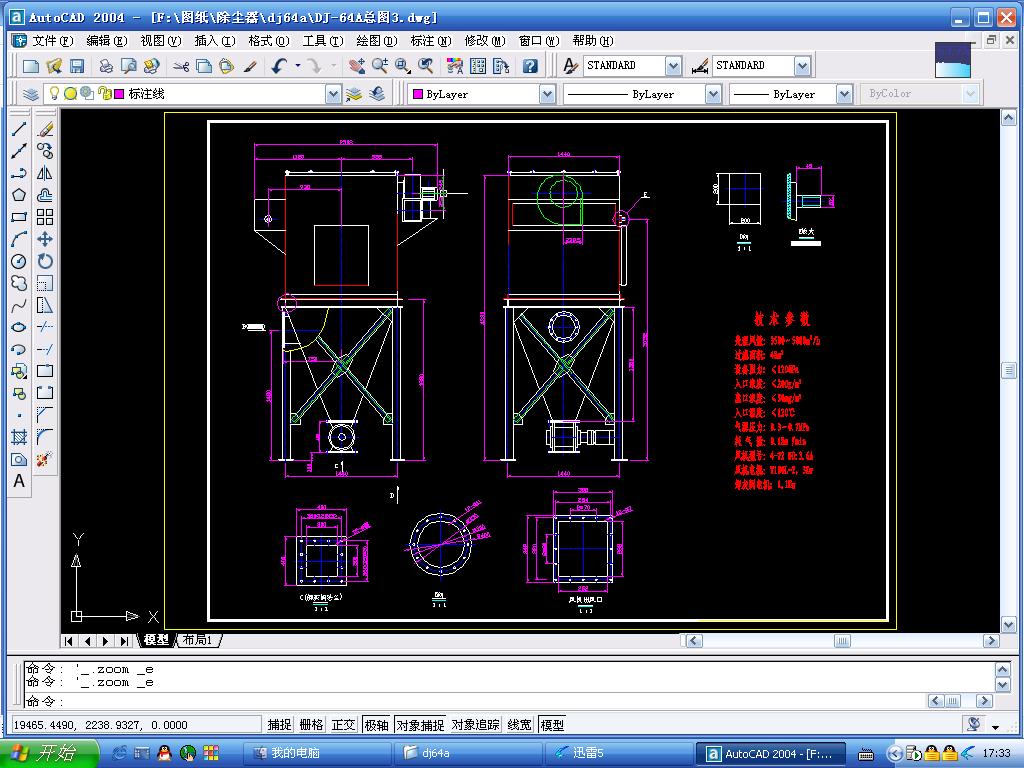Screen dimensions: 1024x768
Task: Open the ByLayer color dropdown
Action: [547, 94]
